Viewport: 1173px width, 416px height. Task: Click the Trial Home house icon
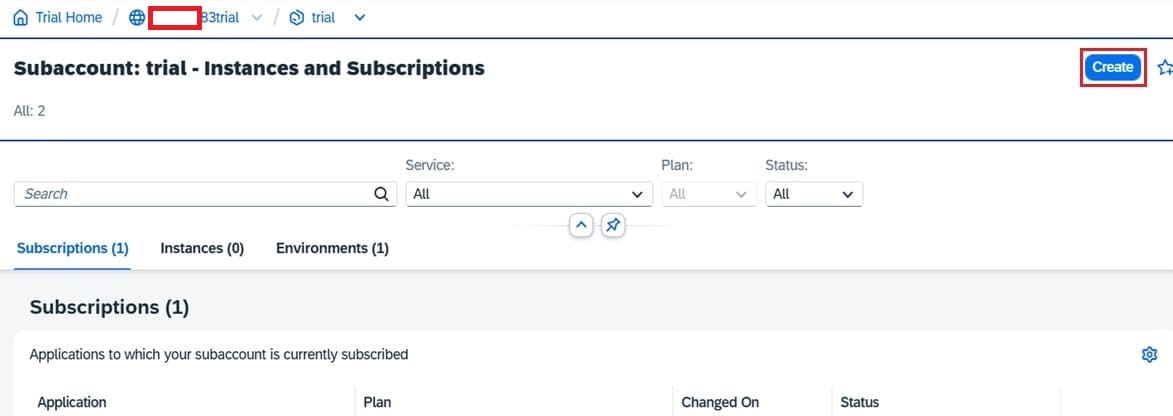coord(21,18)
